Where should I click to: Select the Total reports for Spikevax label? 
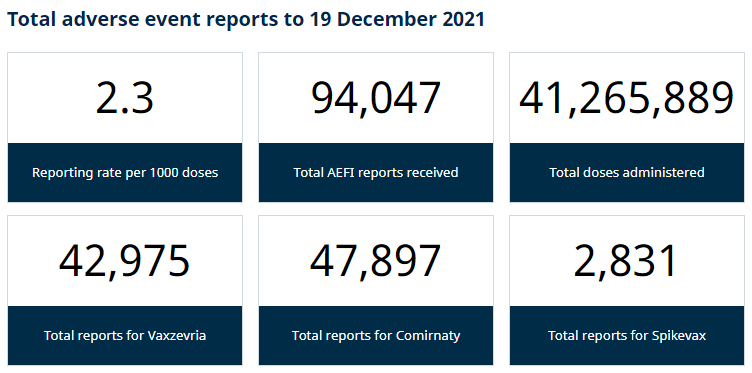pos(626,336)
